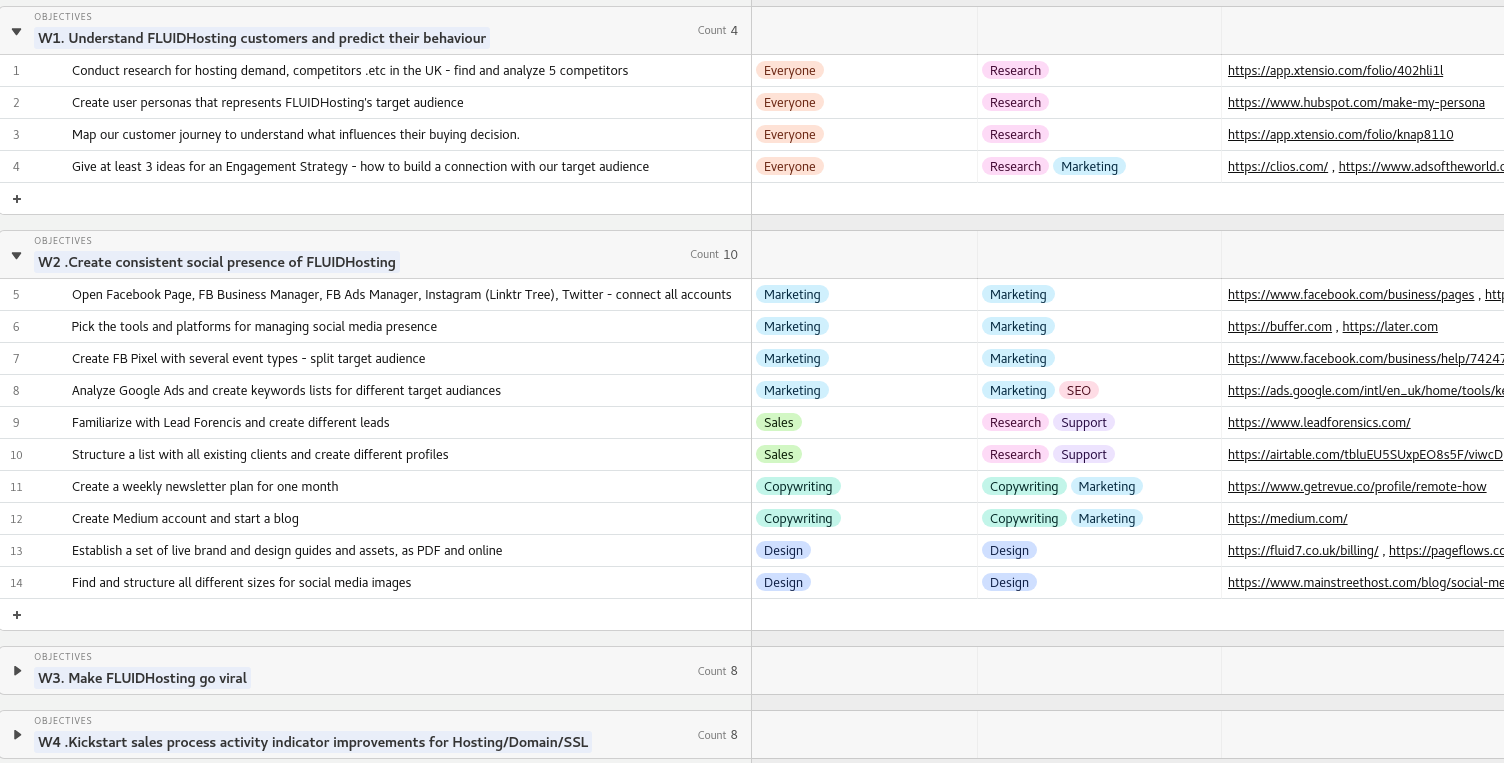Follow the facebook.com/business/help link
The height and width of the screenshot is (763, 1504).
pyautogui.click(x=1366, y=358)
